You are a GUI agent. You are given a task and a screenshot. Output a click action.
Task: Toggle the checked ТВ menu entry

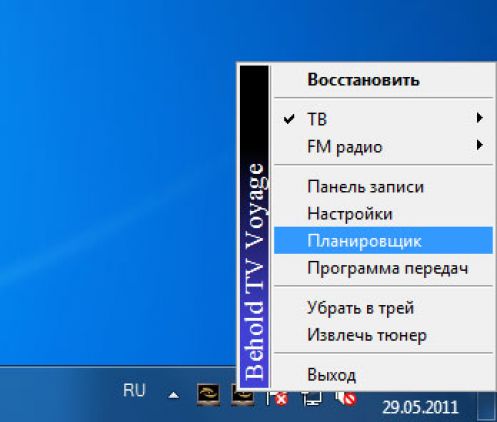[x=383, y=118]
